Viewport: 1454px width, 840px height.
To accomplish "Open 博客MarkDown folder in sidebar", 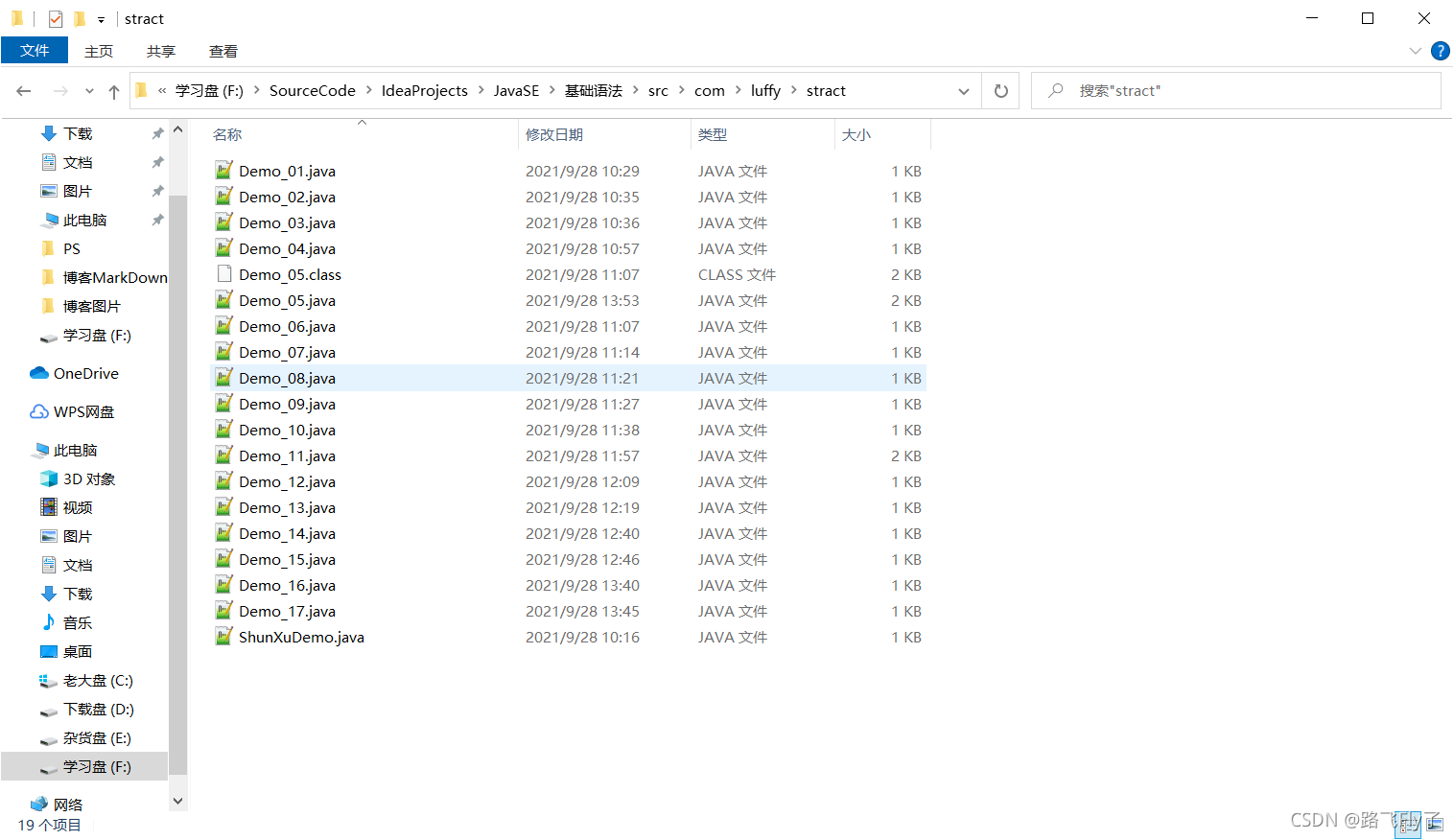I will point(114,277).
